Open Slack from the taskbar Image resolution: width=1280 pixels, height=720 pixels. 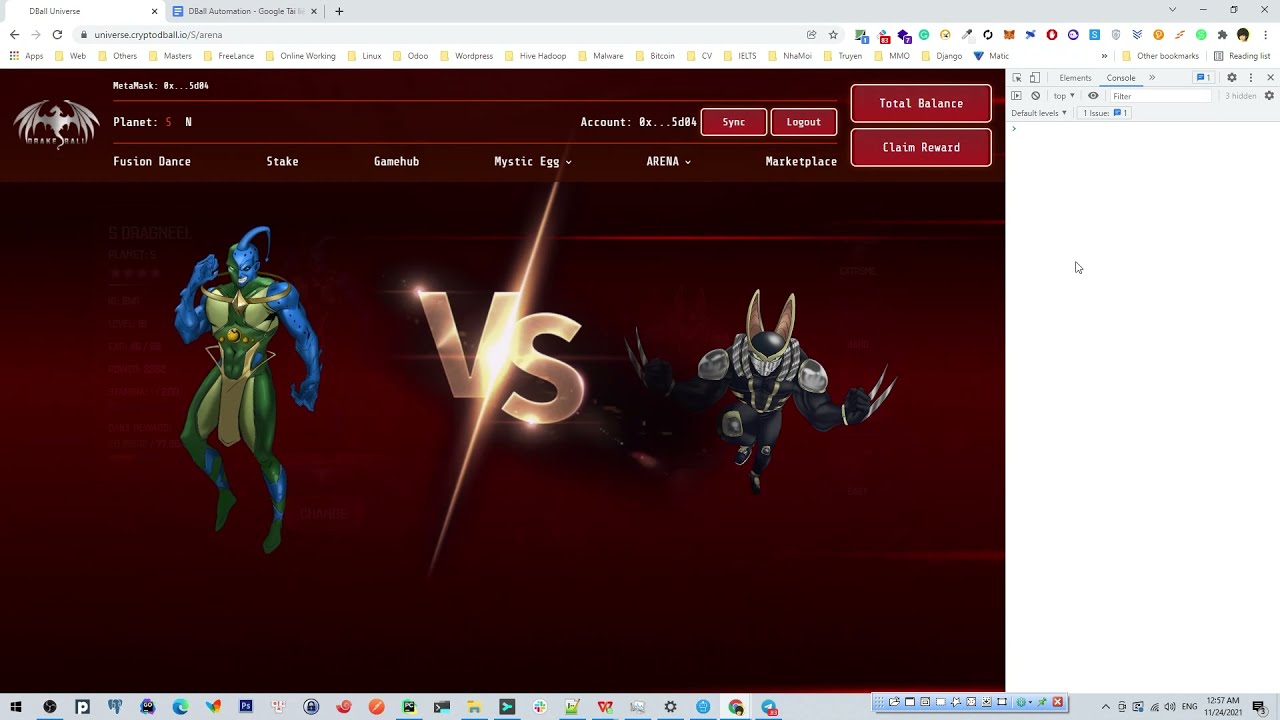click(x=540, y=707)
